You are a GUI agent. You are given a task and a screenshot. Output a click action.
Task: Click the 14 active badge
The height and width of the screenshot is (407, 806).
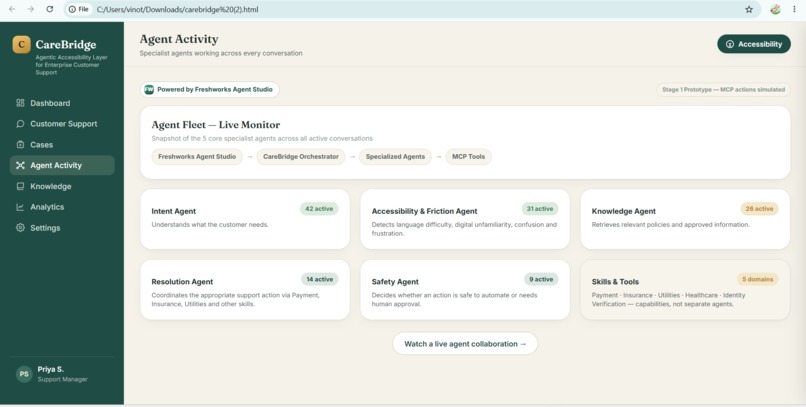pos(320,279)
